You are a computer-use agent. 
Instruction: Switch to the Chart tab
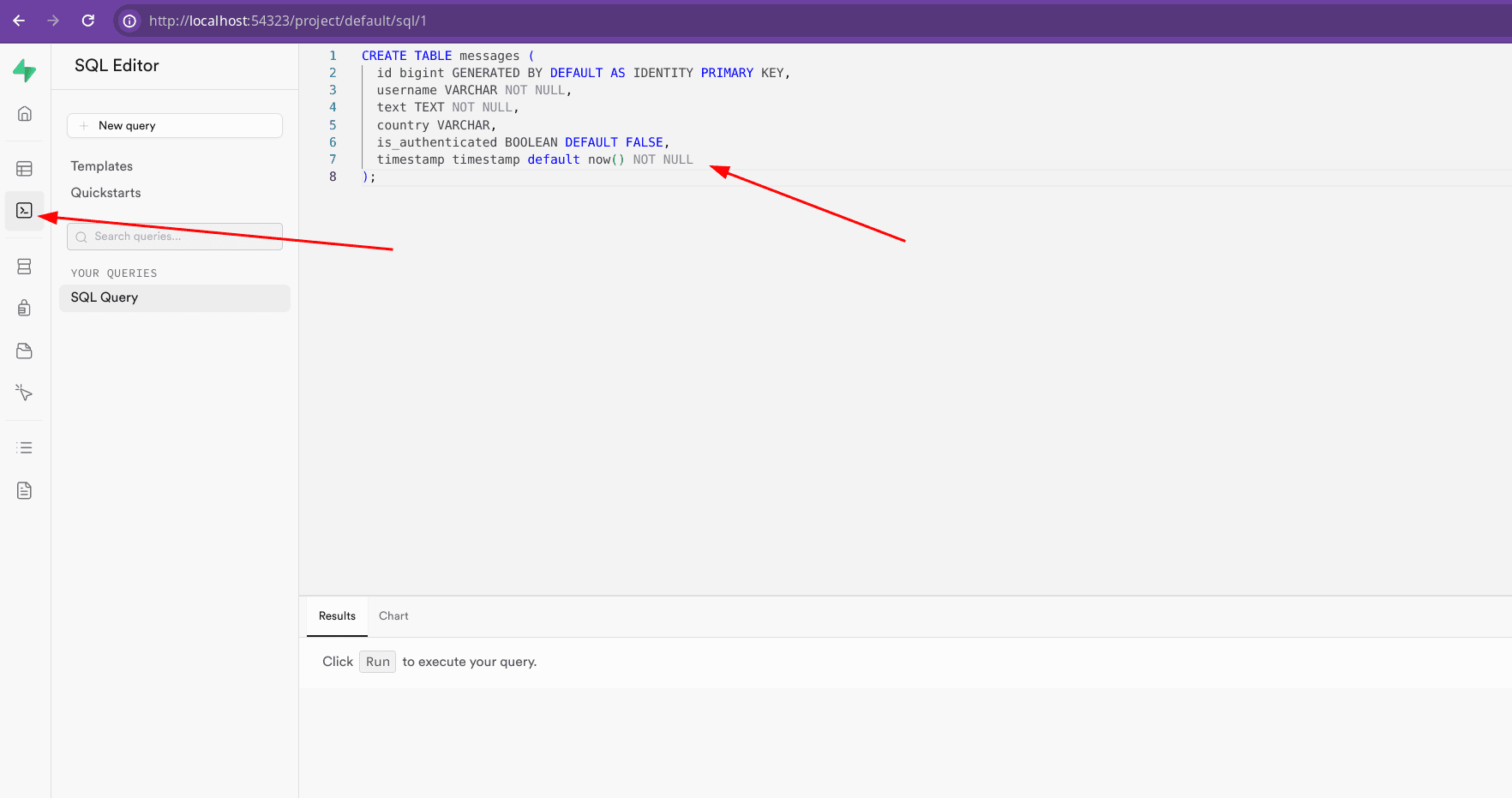tap(393, 616)
